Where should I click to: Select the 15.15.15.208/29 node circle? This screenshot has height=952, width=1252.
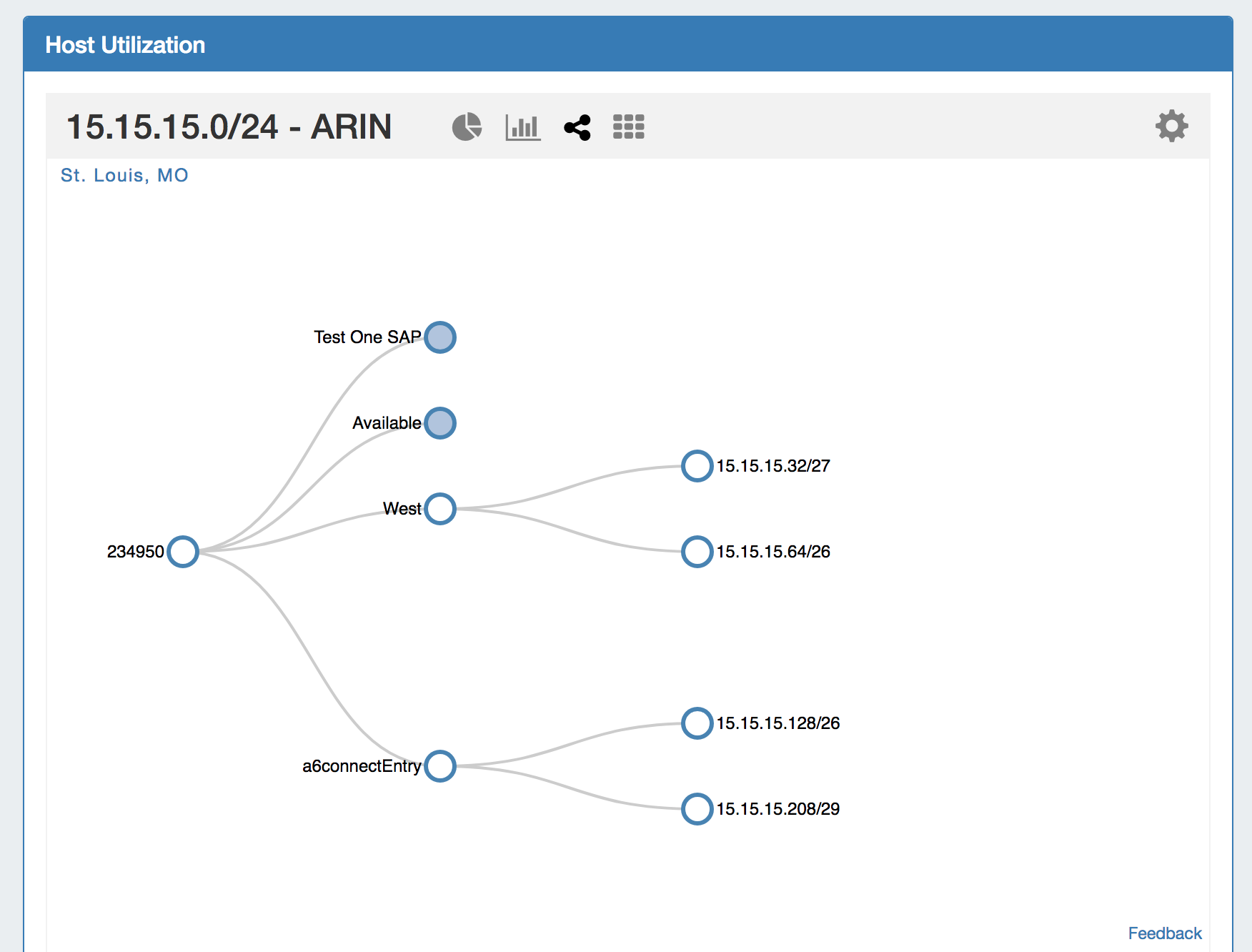click(x=697, y=809)
